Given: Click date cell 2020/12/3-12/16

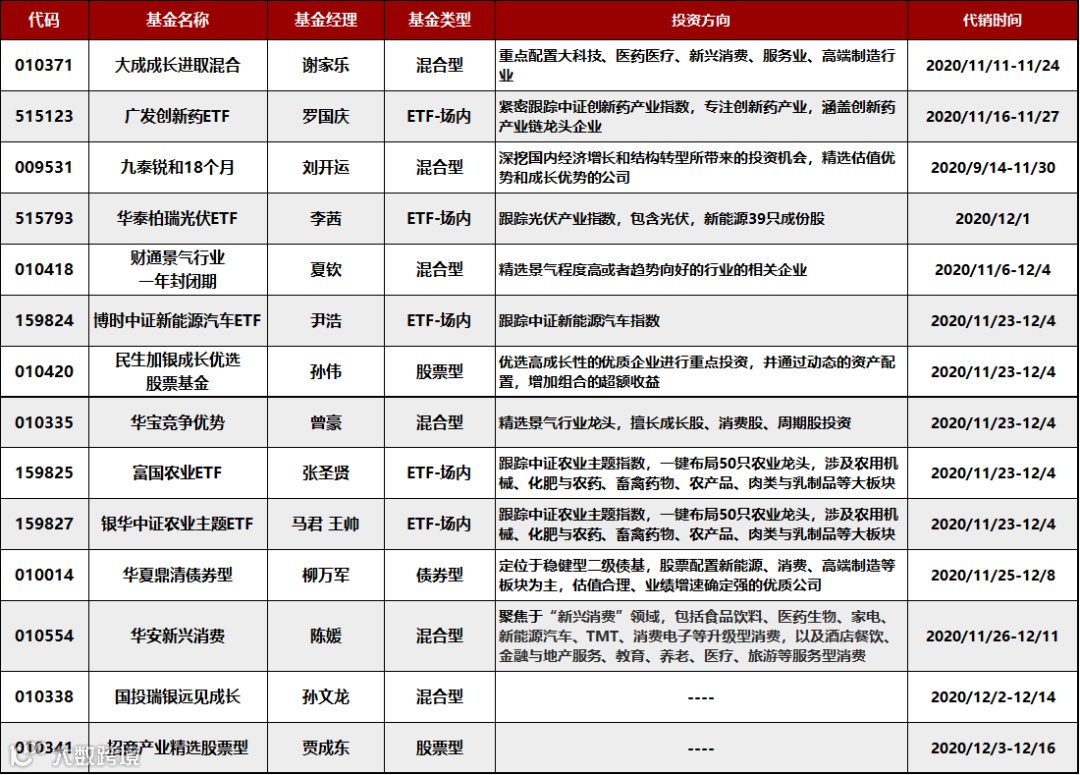Looking at the screenshot, I should point(993,747).
